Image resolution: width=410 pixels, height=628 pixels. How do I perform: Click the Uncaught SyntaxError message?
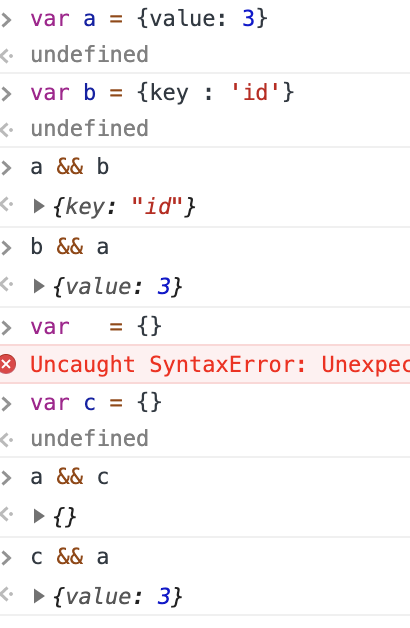coord(220,364)
